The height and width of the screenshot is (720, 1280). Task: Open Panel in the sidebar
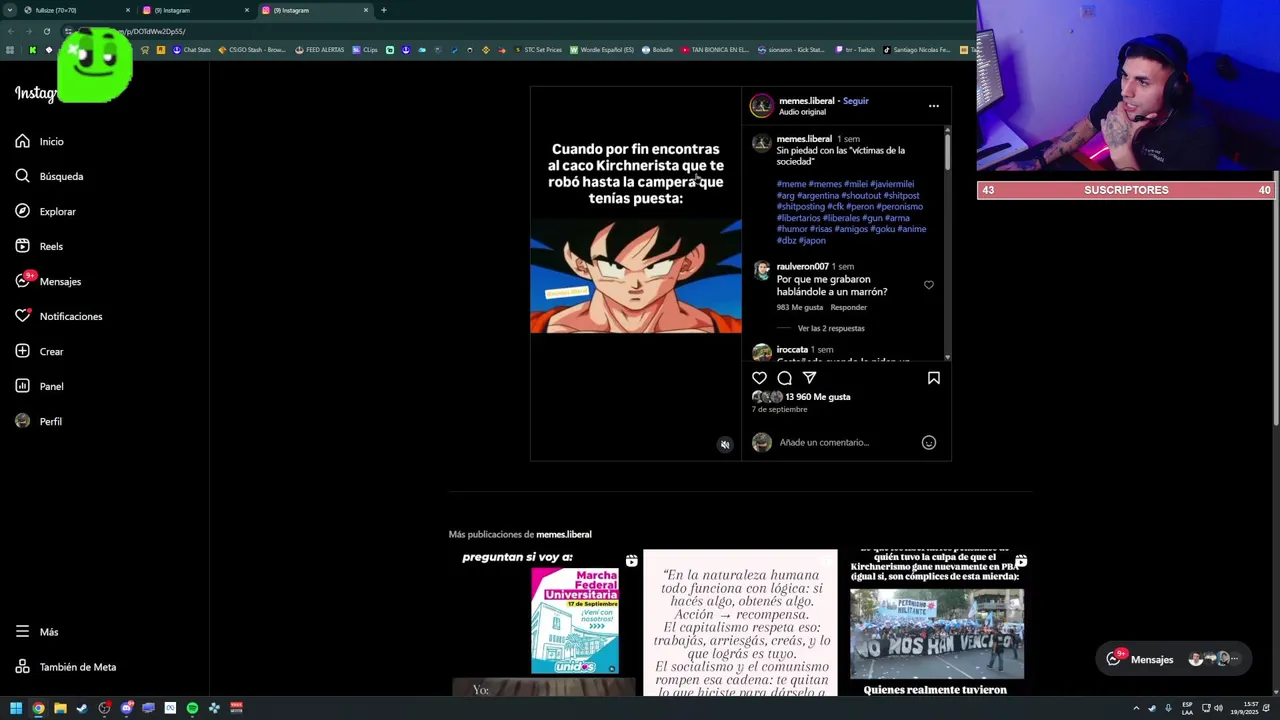[x=40, y=387]
